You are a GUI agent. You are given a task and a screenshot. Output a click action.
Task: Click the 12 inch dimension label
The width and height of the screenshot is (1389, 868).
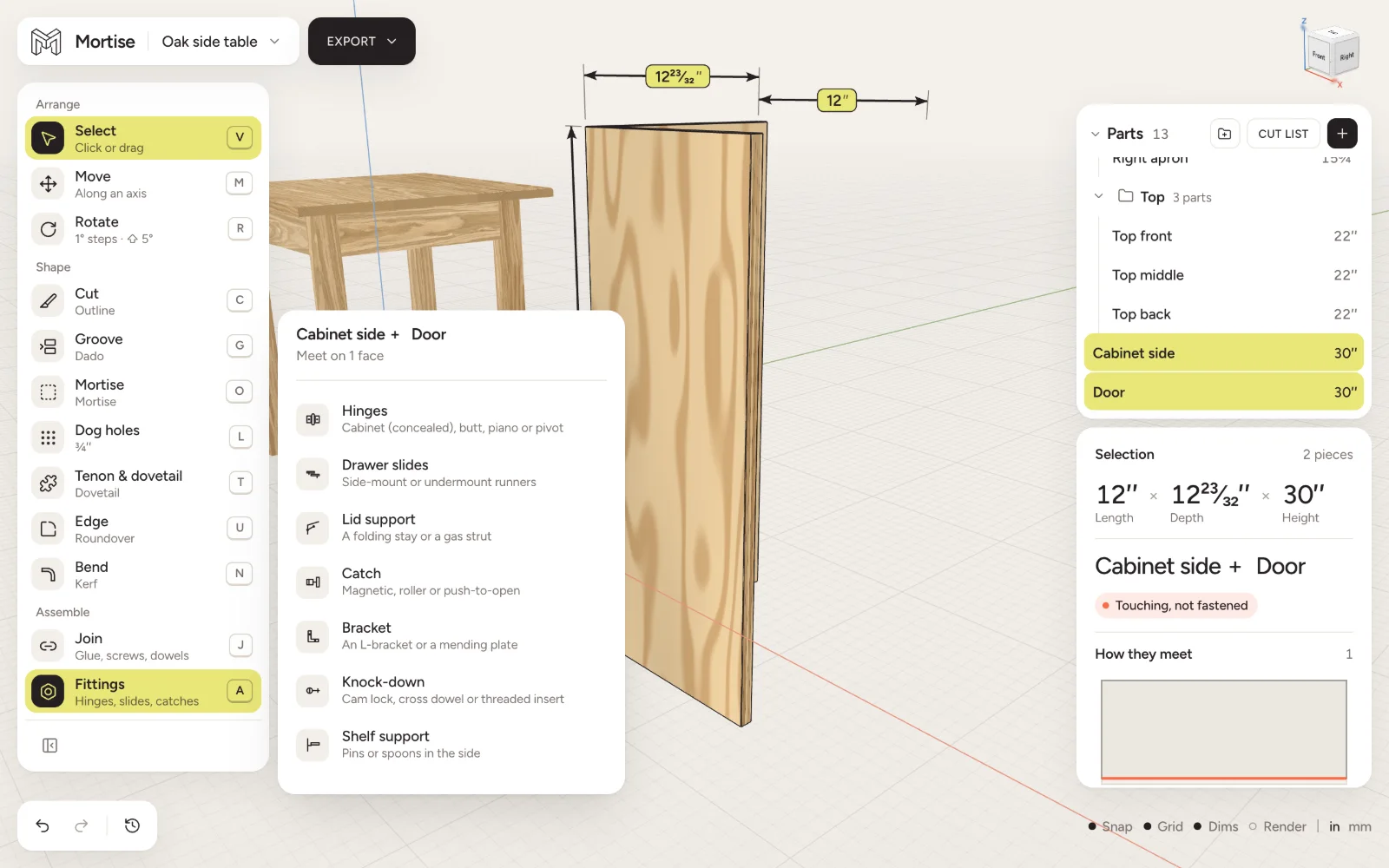pyautogui.click(x=838, y=101)
